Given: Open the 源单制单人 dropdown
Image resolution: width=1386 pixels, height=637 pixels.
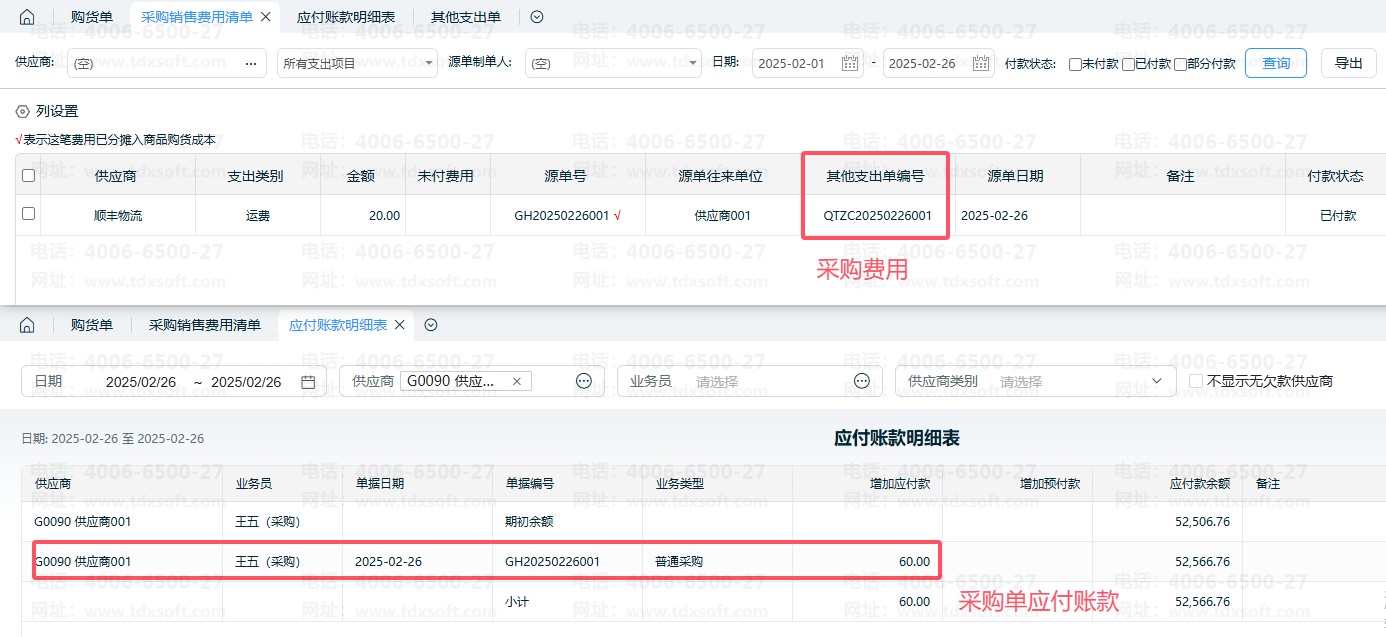Looking at the screenshot, I should point(613,63).
